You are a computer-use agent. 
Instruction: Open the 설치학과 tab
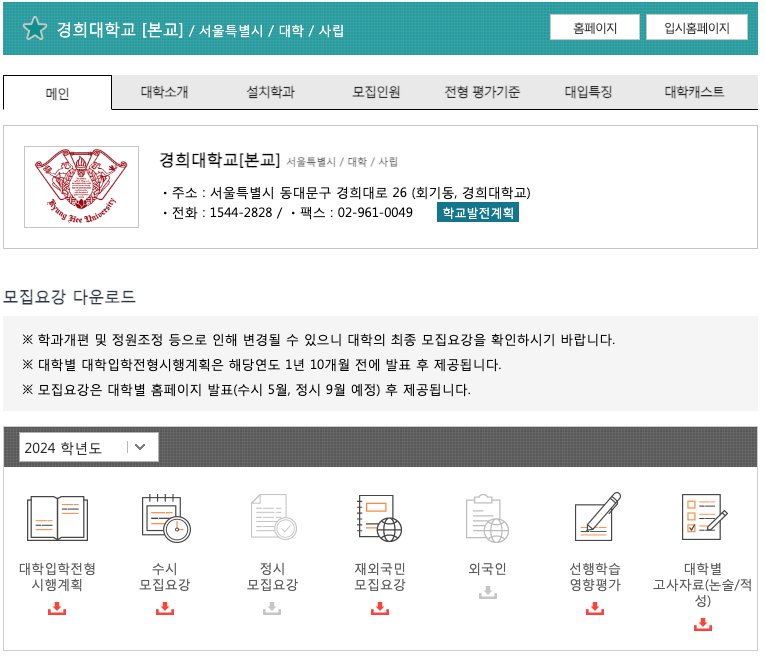tap(271, 92)
